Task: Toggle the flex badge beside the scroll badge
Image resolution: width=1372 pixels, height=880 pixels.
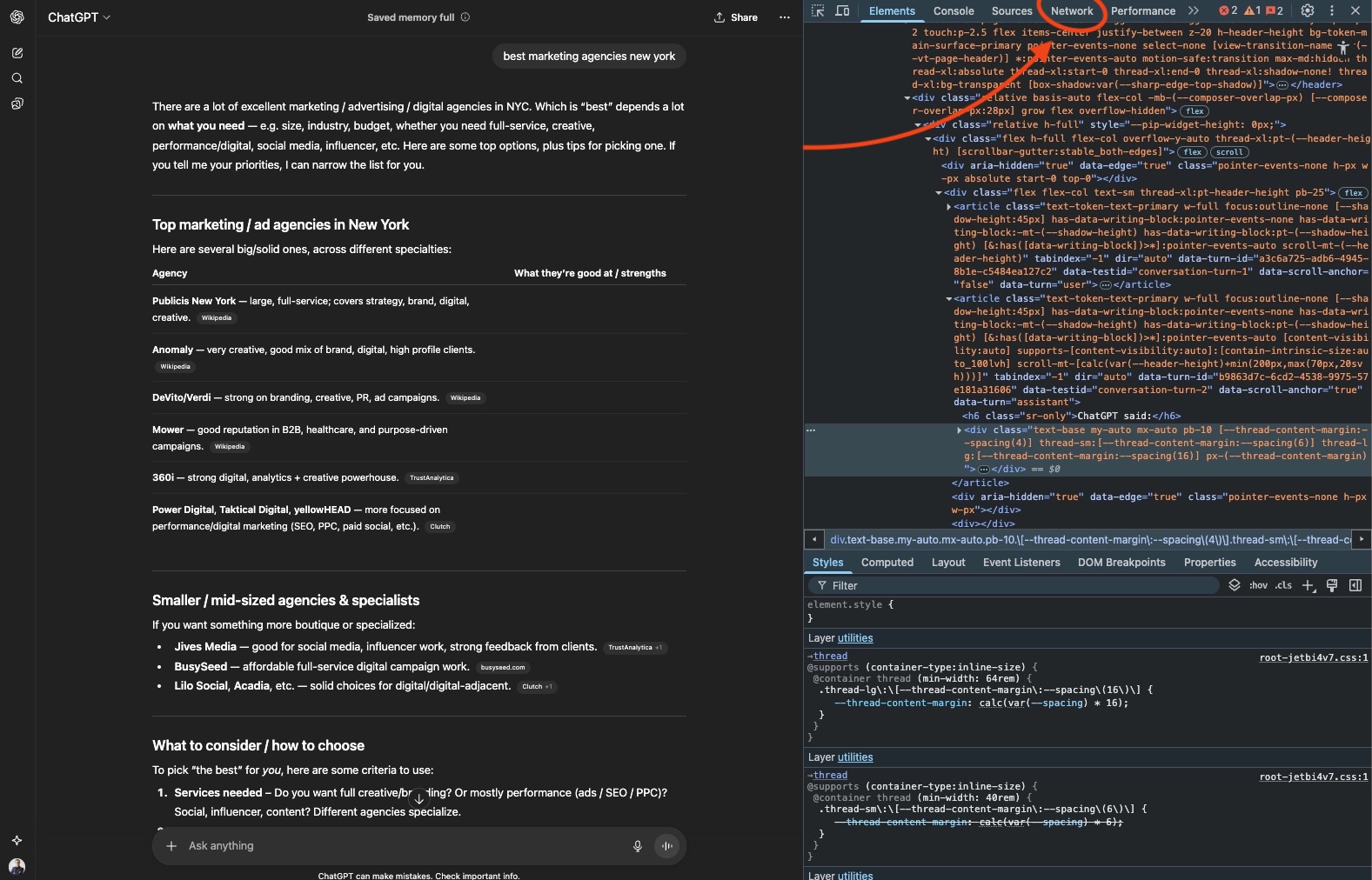Action: [x=1193, y=152]
